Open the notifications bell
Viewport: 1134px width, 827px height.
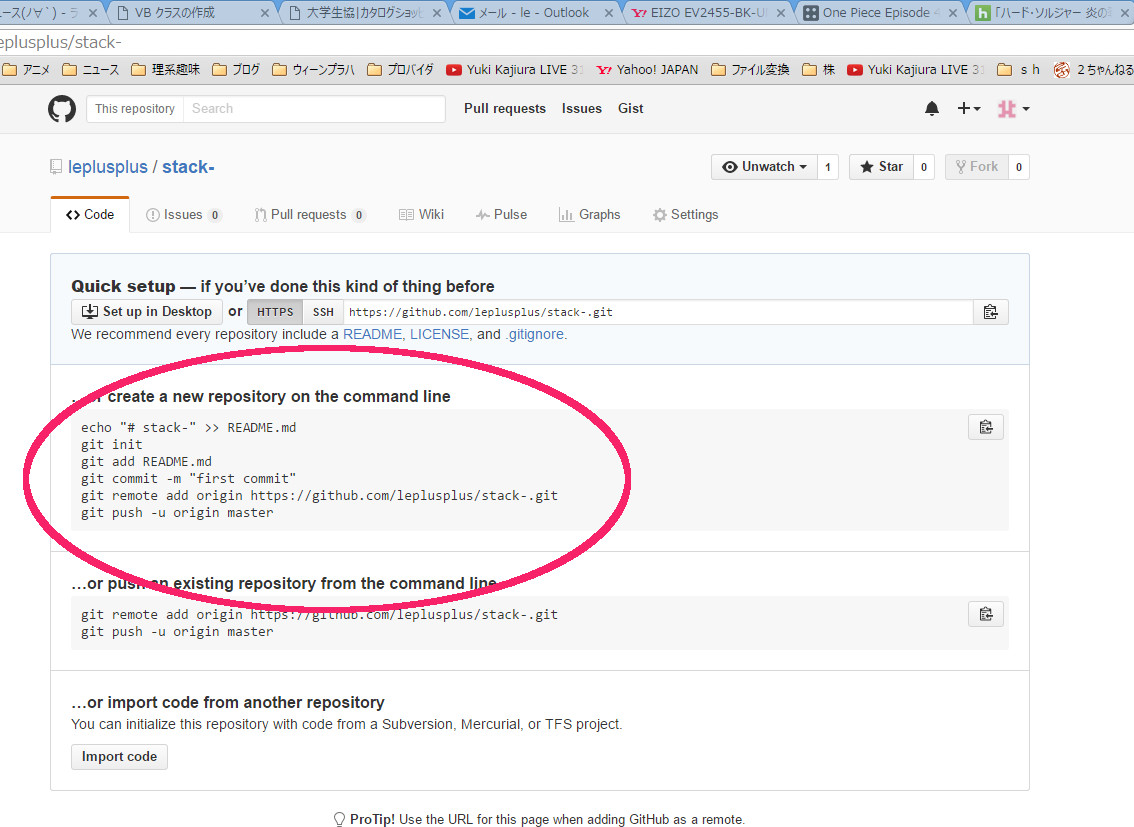(932, 108)
